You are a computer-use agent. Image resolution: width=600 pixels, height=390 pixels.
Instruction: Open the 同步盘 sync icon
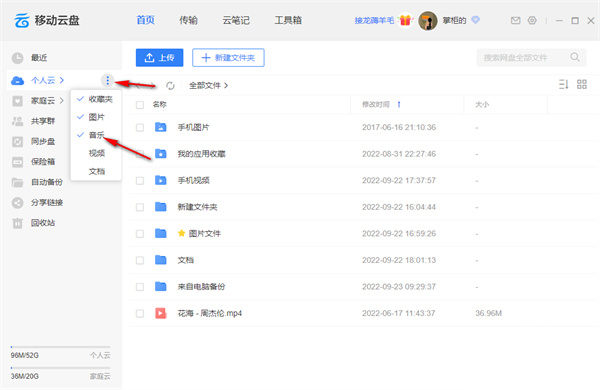click(x=17, y=142)
